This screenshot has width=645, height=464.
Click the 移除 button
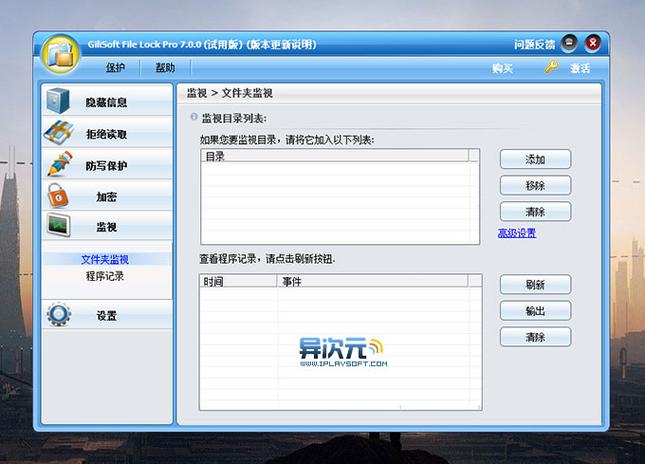535,186
